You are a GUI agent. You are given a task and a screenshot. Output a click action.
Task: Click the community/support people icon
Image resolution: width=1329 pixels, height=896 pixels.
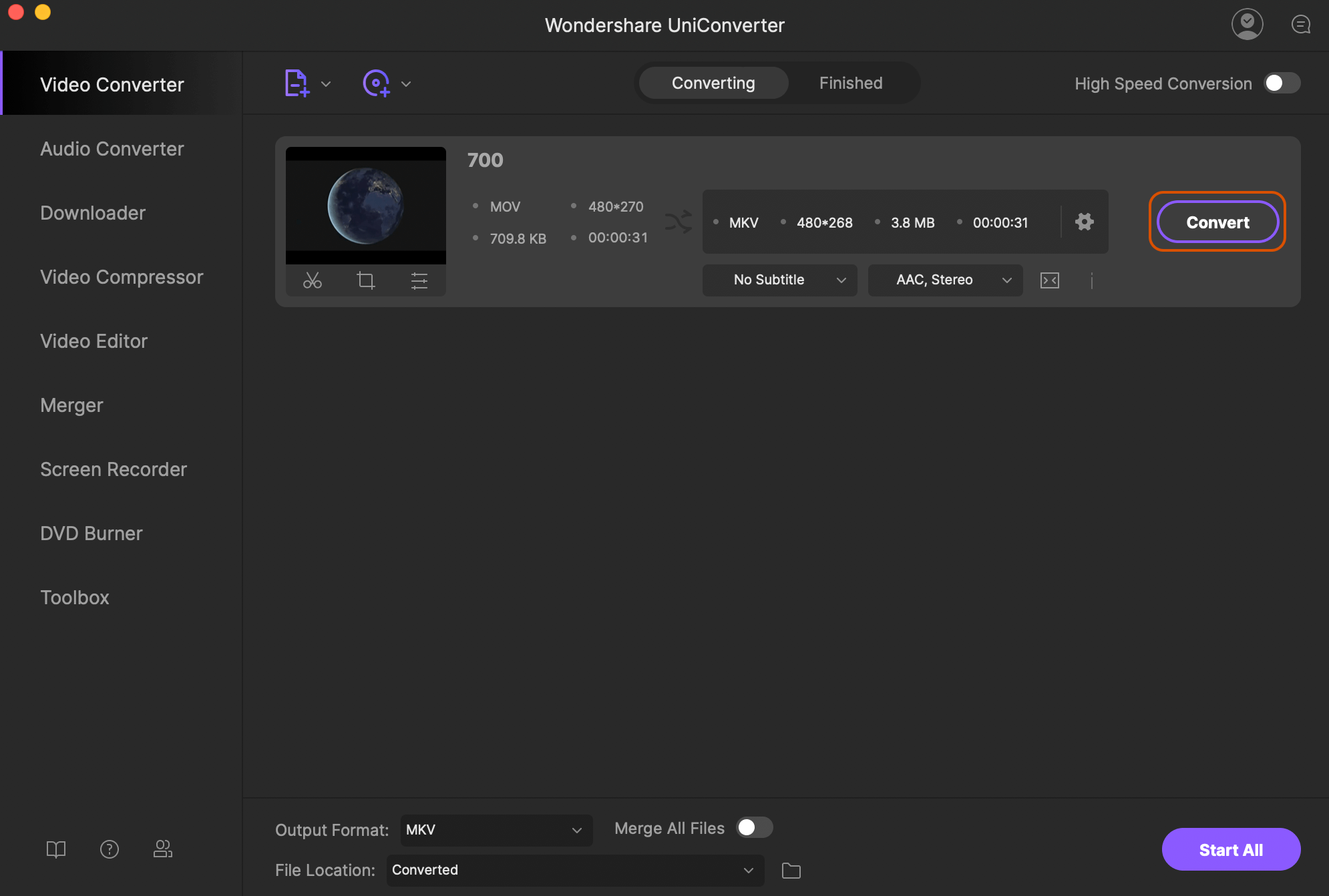pyautogui.click(x=163, y=849)
